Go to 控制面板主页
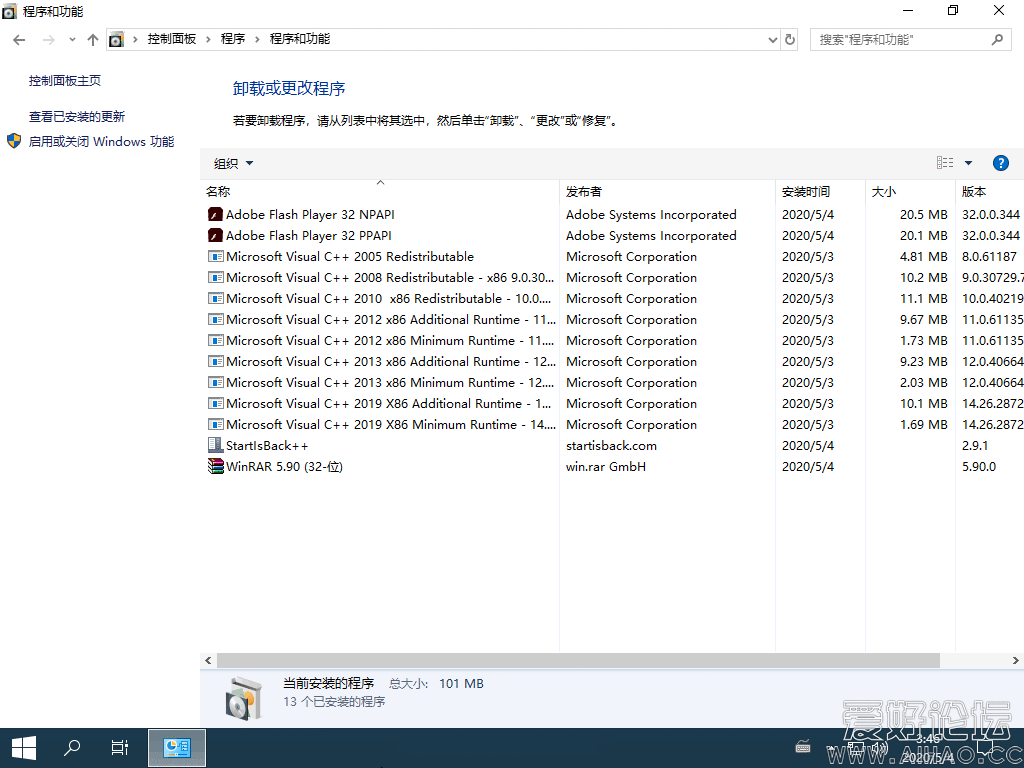 point(63,80)
